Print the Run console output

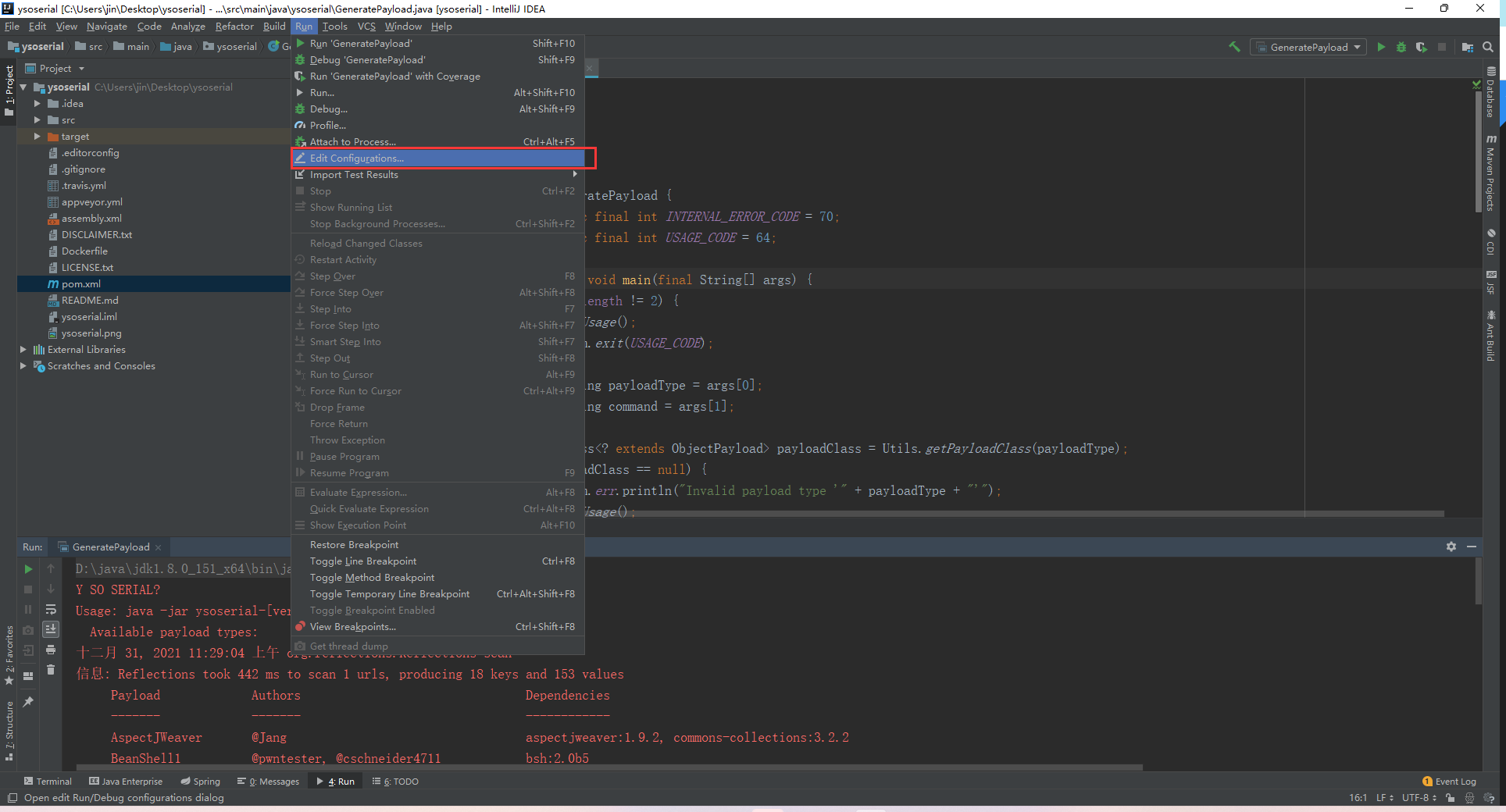pyautogui.click(x=51, y=649)
